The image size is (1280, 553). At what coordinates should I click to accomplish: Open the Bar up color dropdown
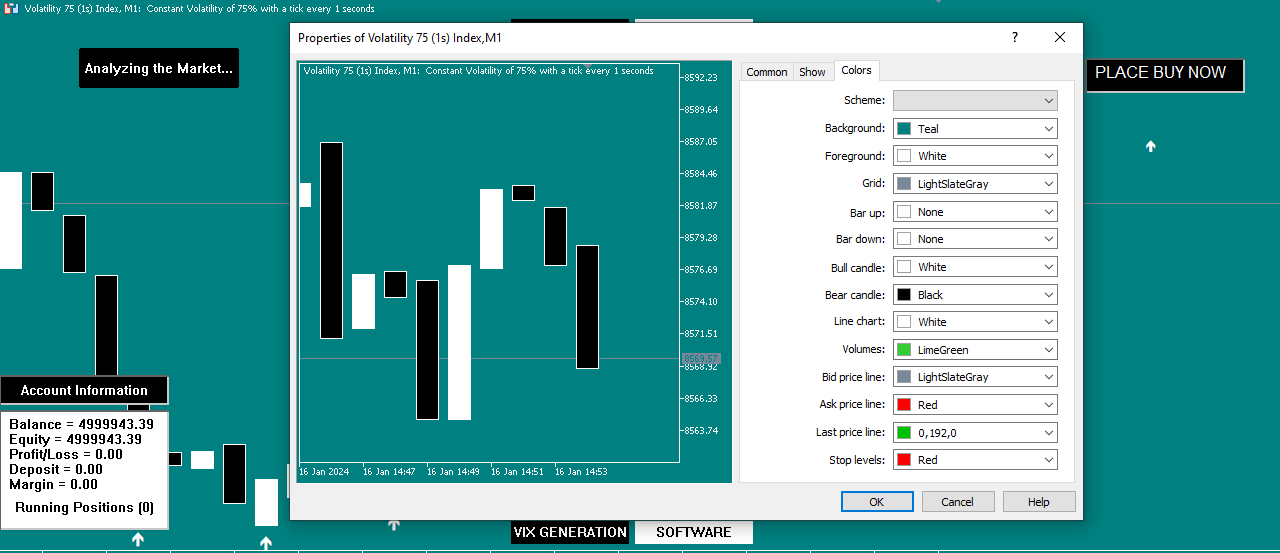pyautogui.click(x=975, y=212)
